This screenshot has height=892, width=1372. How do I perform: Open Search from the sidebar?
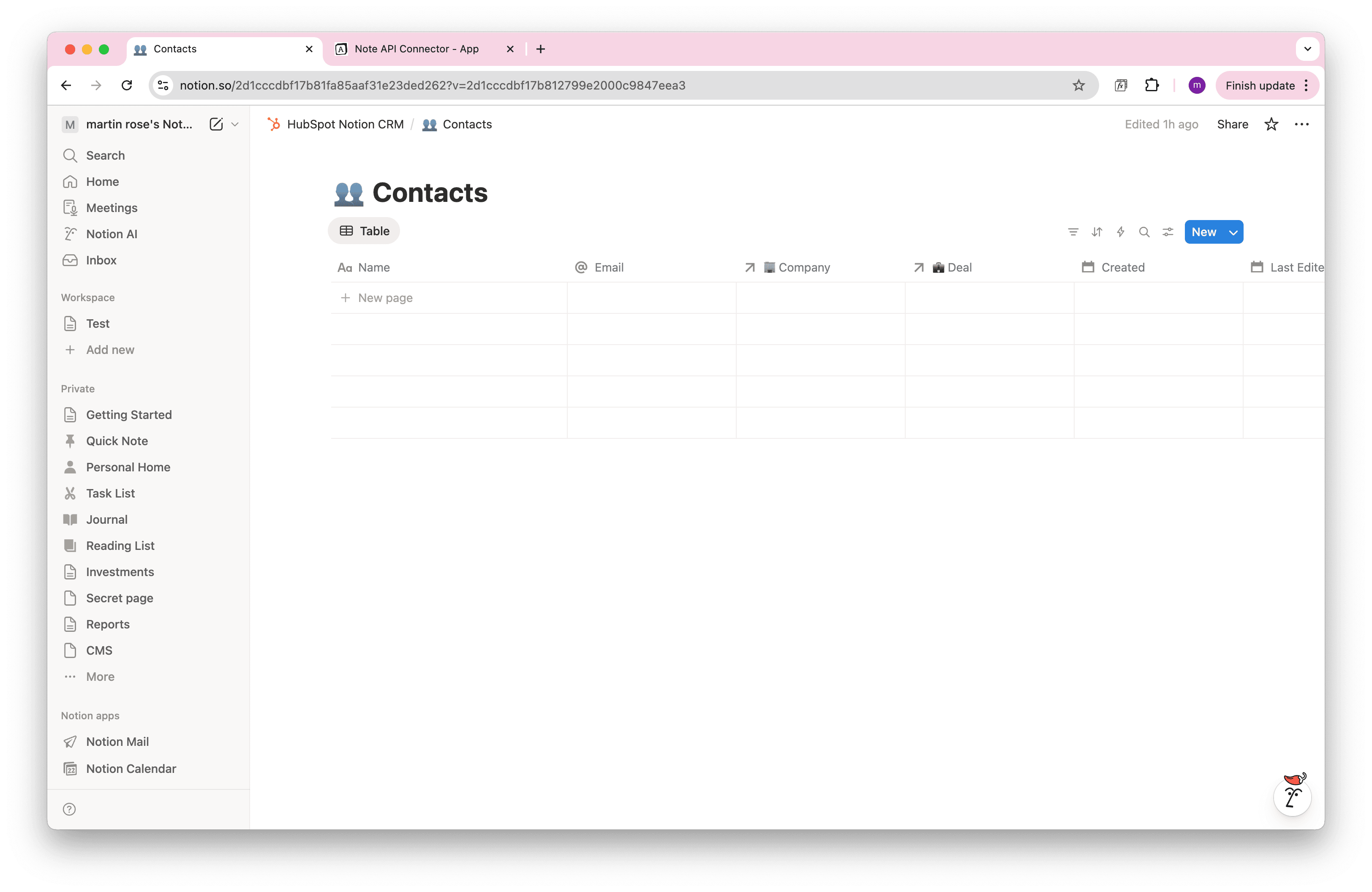coord(106,155)
